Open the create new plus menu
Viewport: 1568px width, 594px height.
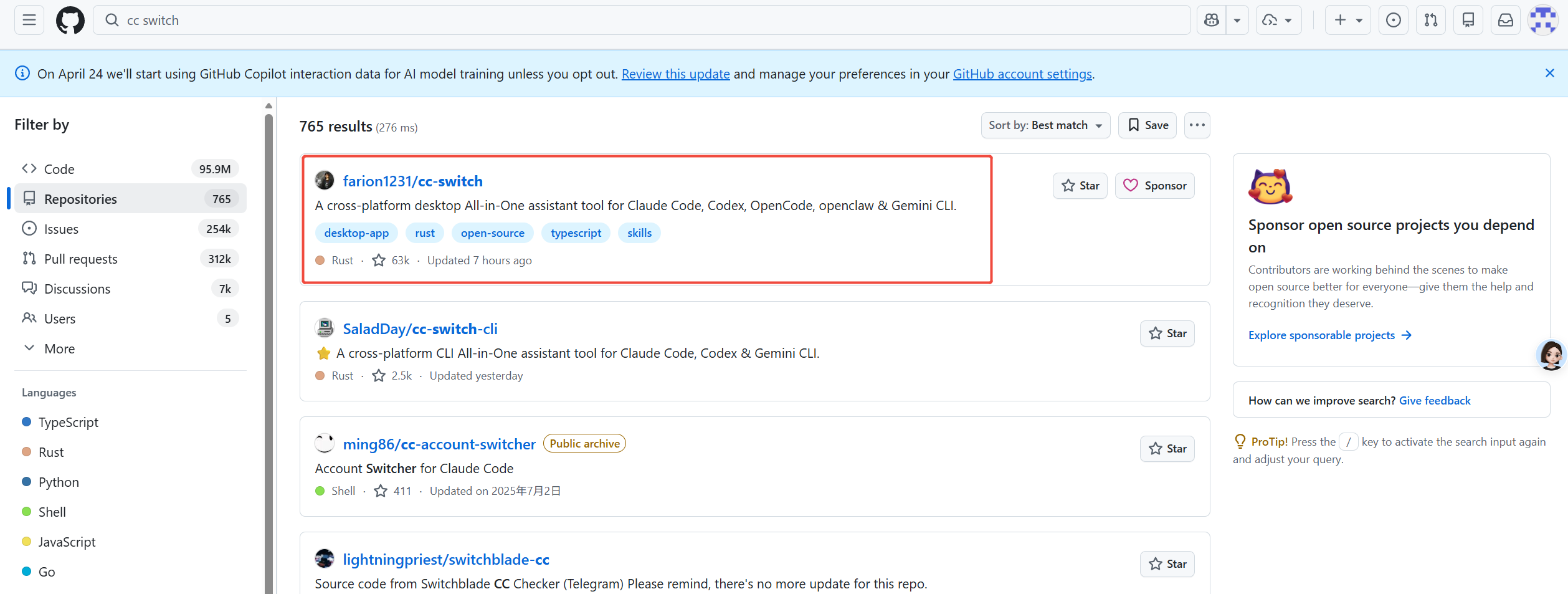[1348, 20]
